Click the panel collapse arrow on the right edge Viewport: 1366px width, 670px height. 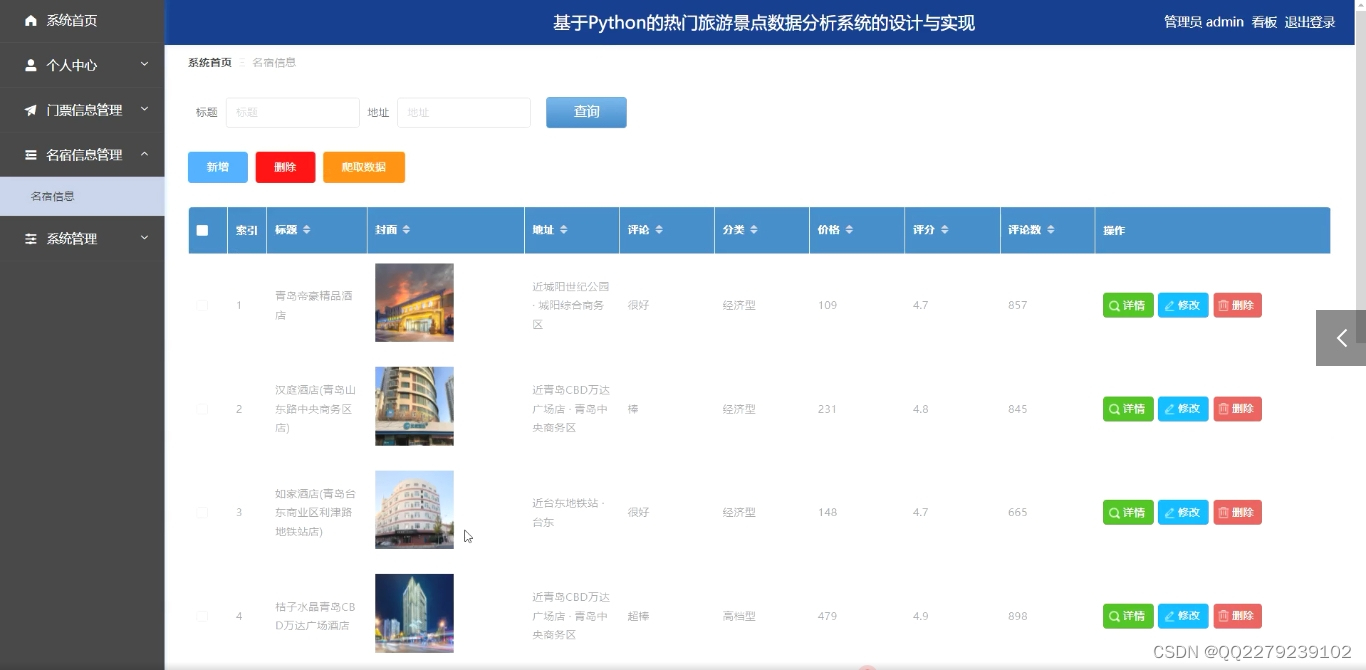click(x=1341, y=338)
